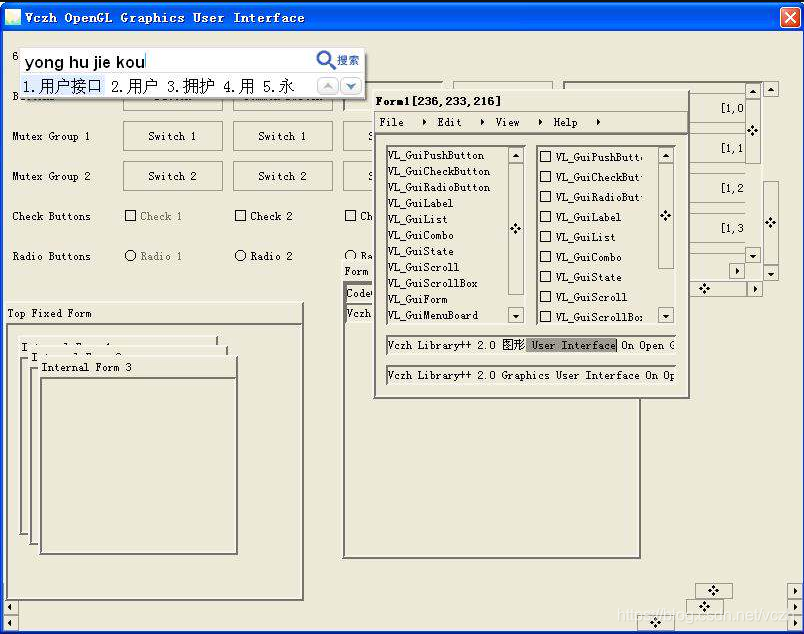The height and width of the screenshot is (634, 804).
Task: Choose IME candidate 2 用户
Action: (134, 86)
